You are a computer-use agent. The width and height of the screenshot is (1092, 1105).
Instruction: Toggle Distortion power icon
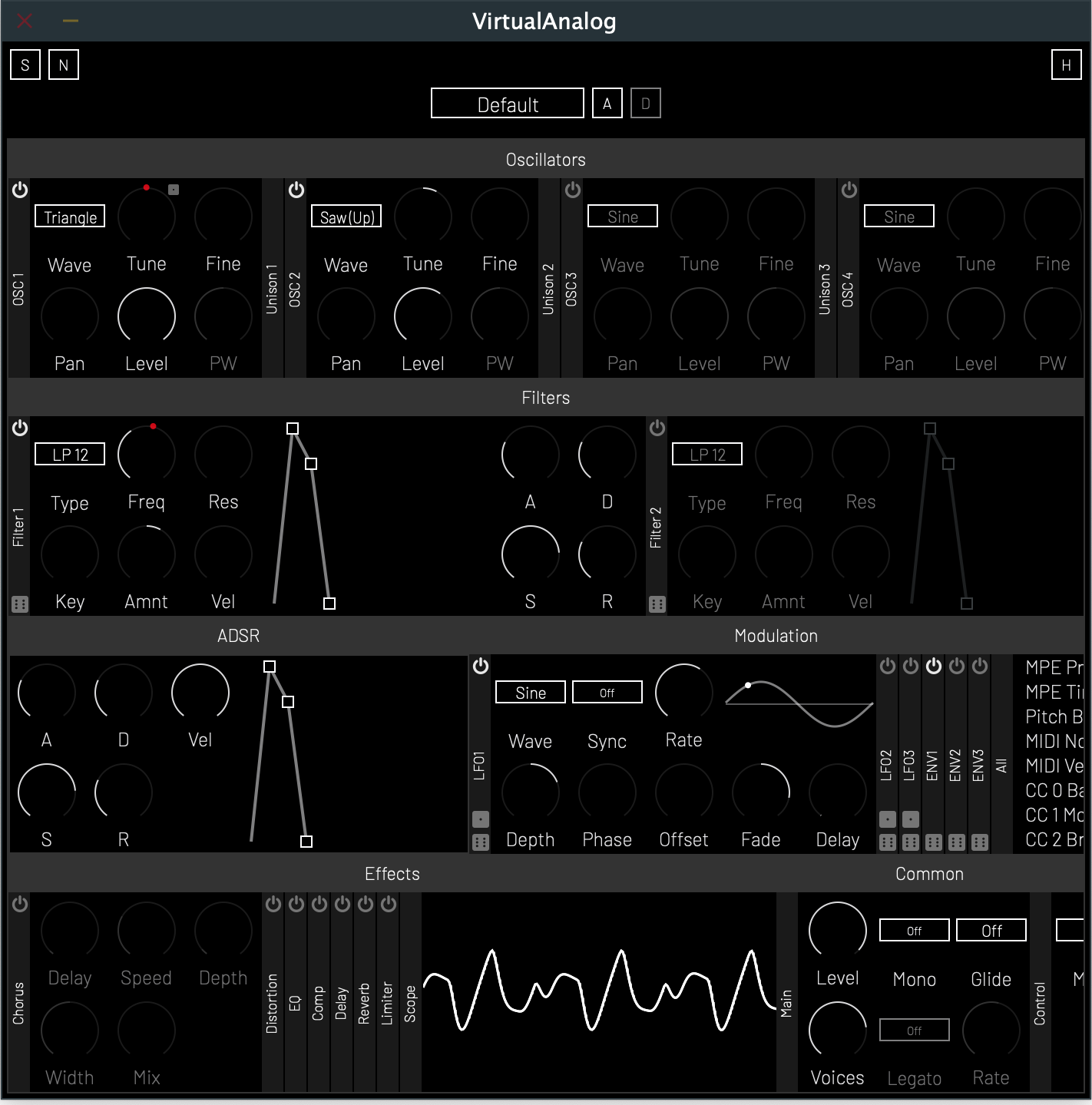click(273, 904)
